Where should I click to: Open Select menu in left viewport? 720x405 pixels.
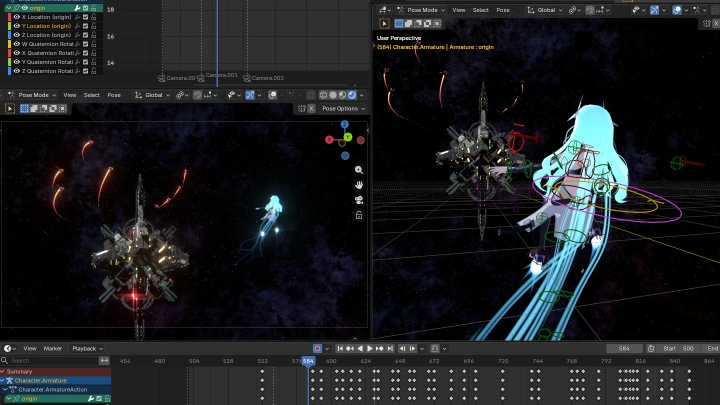tap(91, 95)
